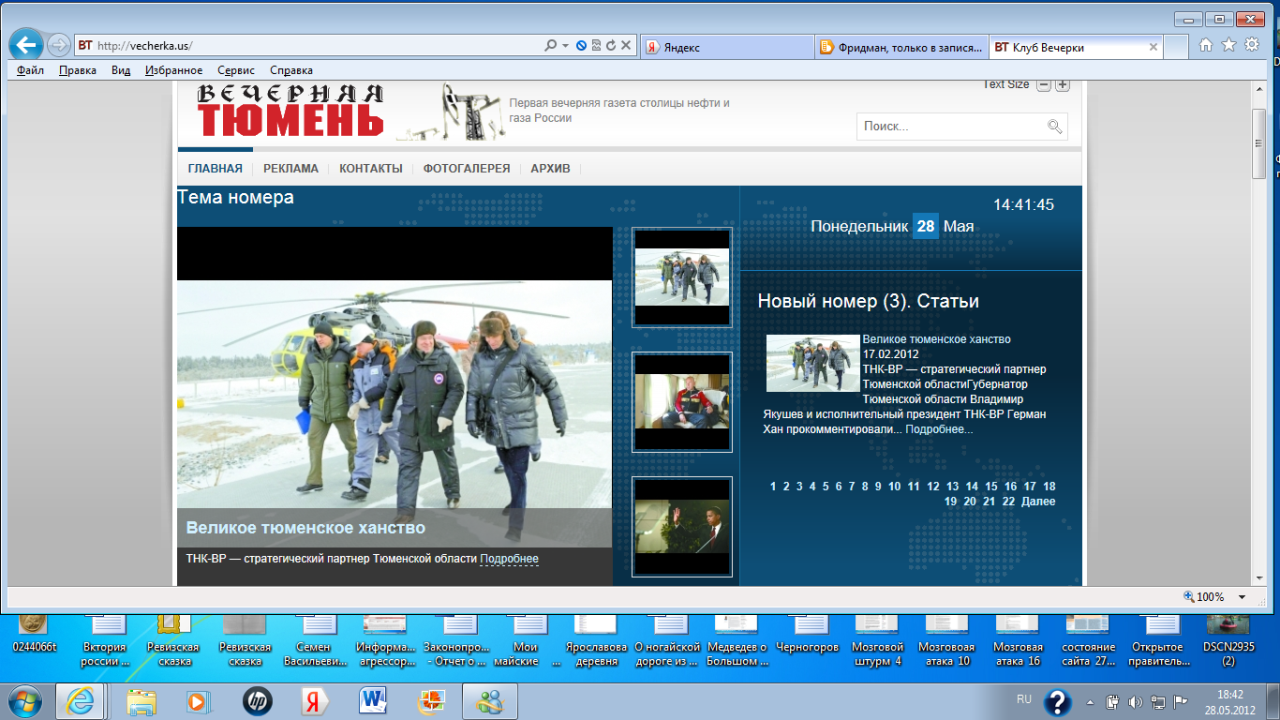This screenshot has height=720, width=1280.
Task: Click the refresh icon in address bar
Action: coord(611,46)
